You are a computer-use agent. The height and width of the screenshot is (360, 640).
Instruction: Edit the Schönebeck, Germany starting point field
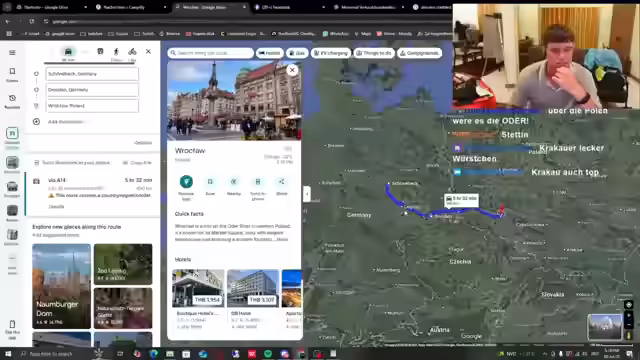tap(92, 74)
